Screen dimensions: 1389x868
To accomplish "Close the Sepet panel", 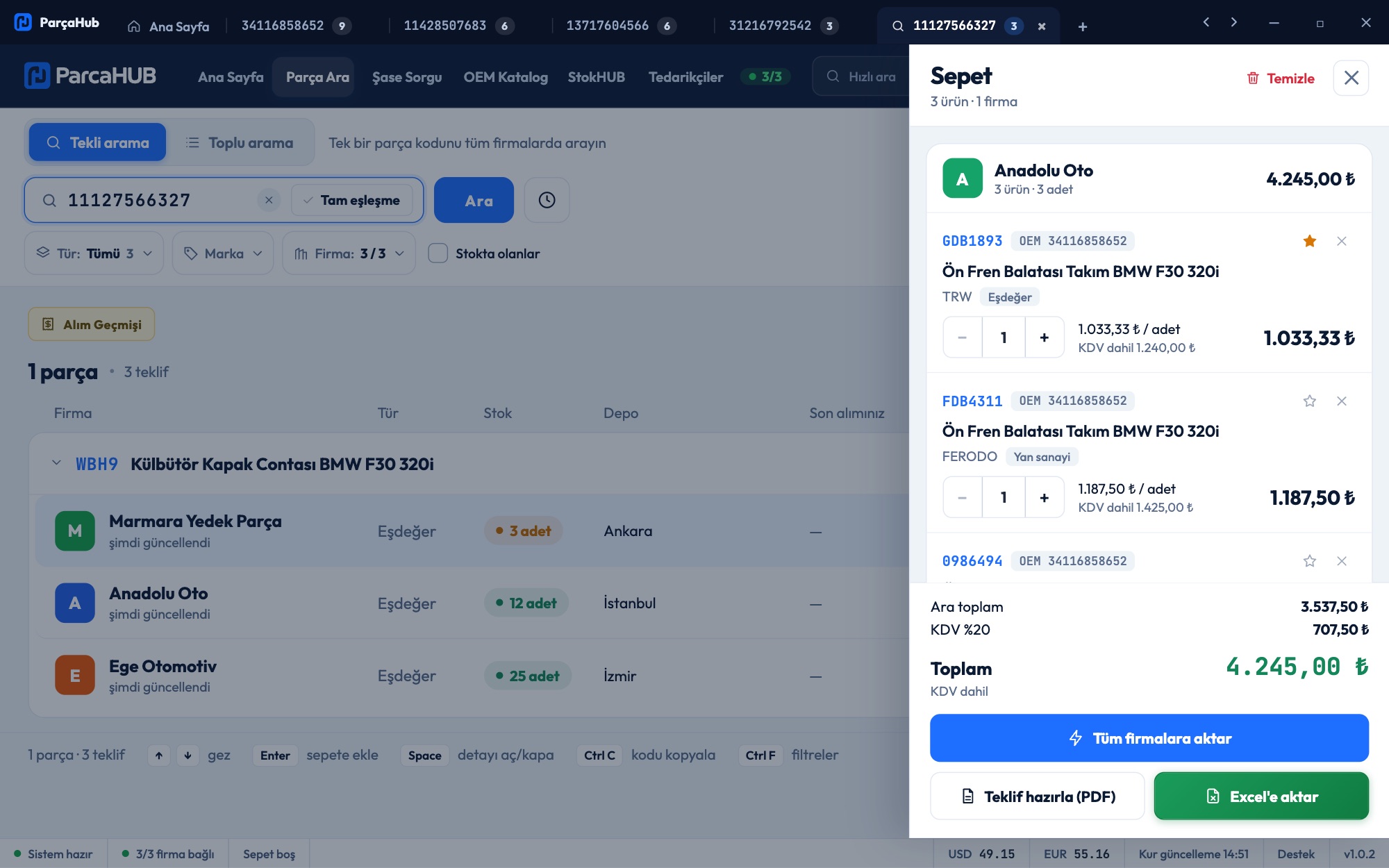I will [x=1351, y=78].
